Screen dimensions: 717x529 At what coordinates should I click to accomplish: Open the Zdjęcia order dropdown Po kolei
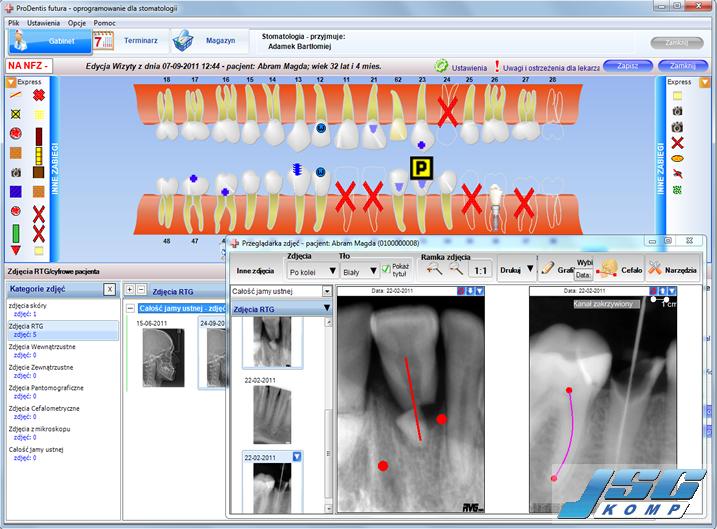[x=312, y=272]
